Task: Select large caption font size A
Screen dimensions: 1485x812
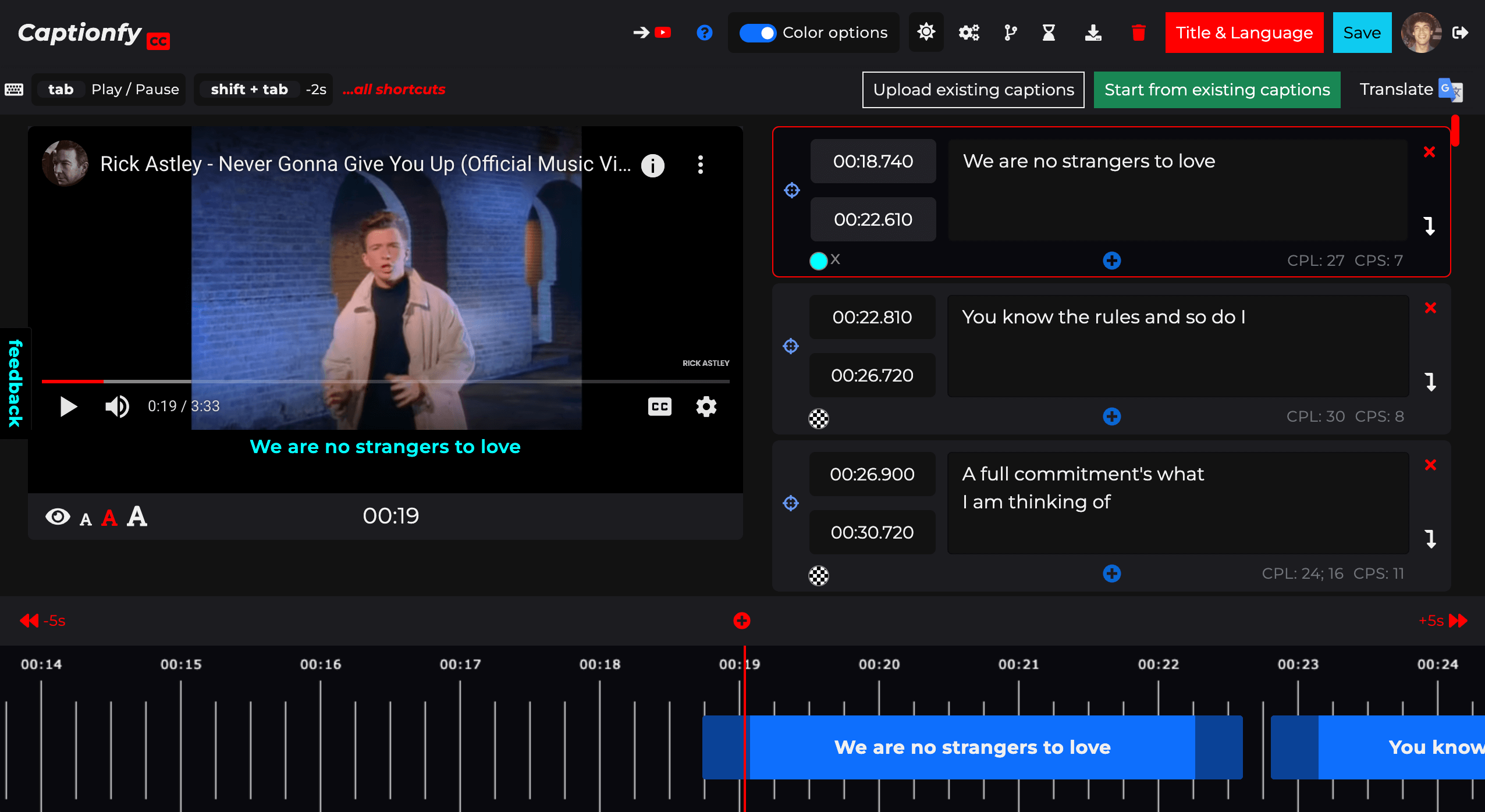Action: tap(137, 516)
